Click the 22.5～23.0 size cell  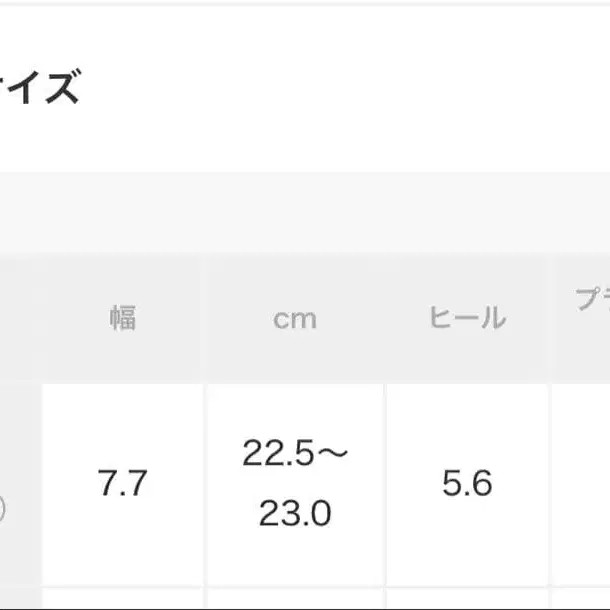[x=295, y=484]
